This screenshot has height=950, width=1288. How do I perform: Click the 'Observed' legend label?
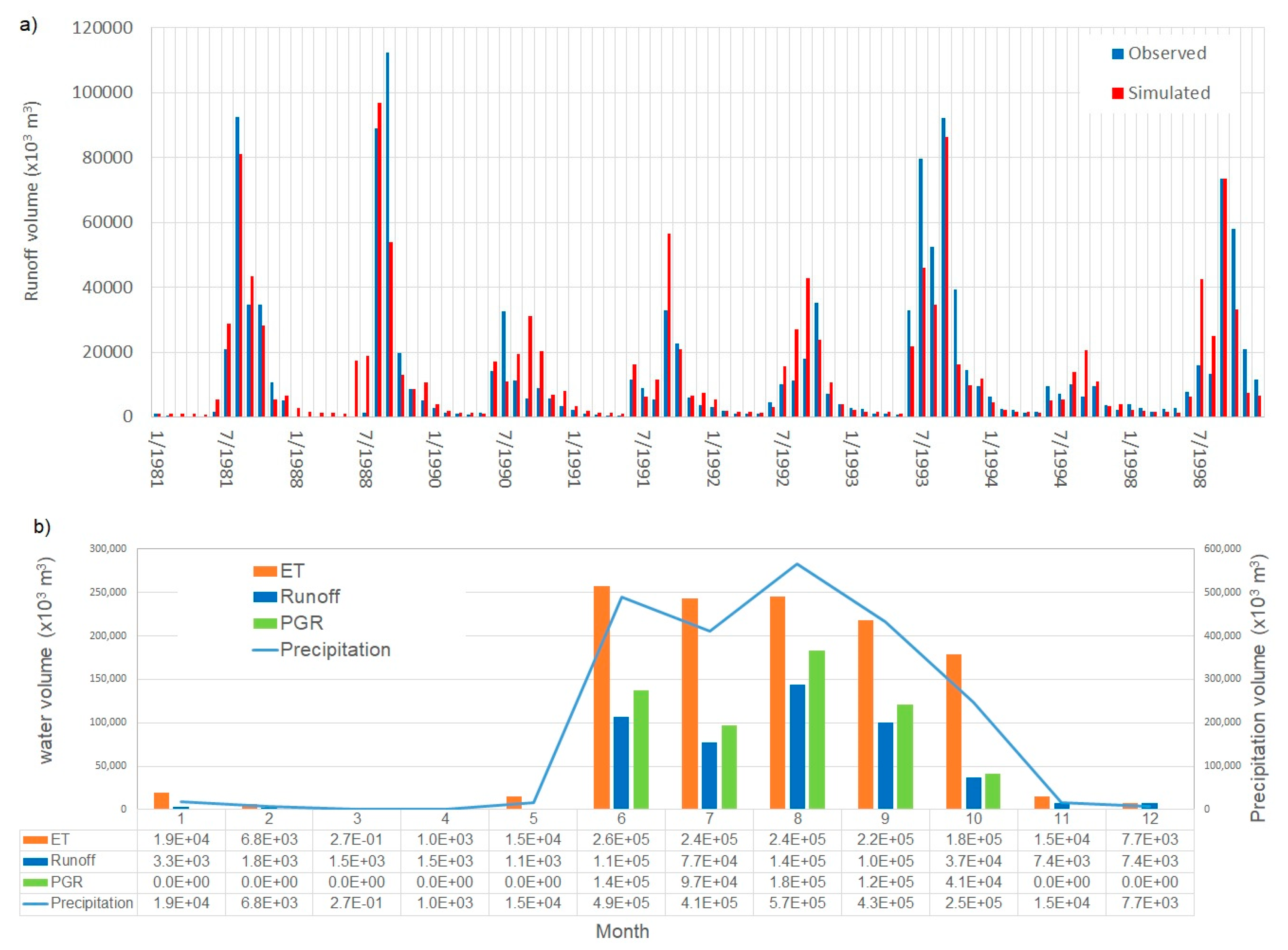tap(1167, 54)
